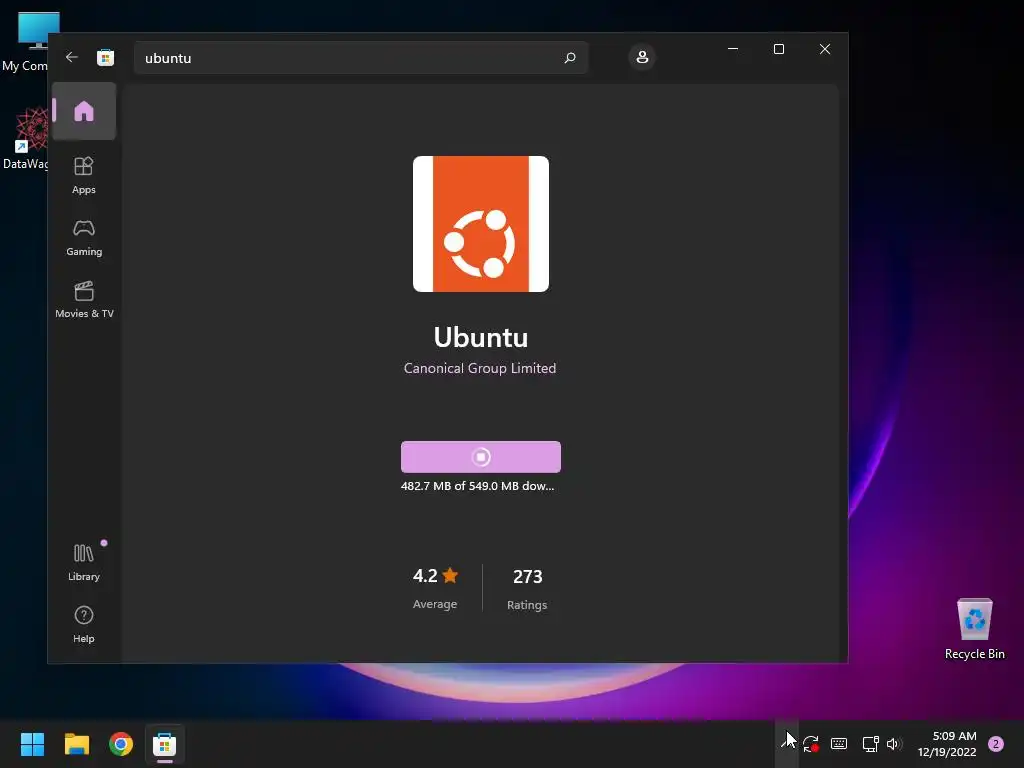Go back using the Store back arrow
This screenshot has width=1024, height=768.
[x=72, y=57]
